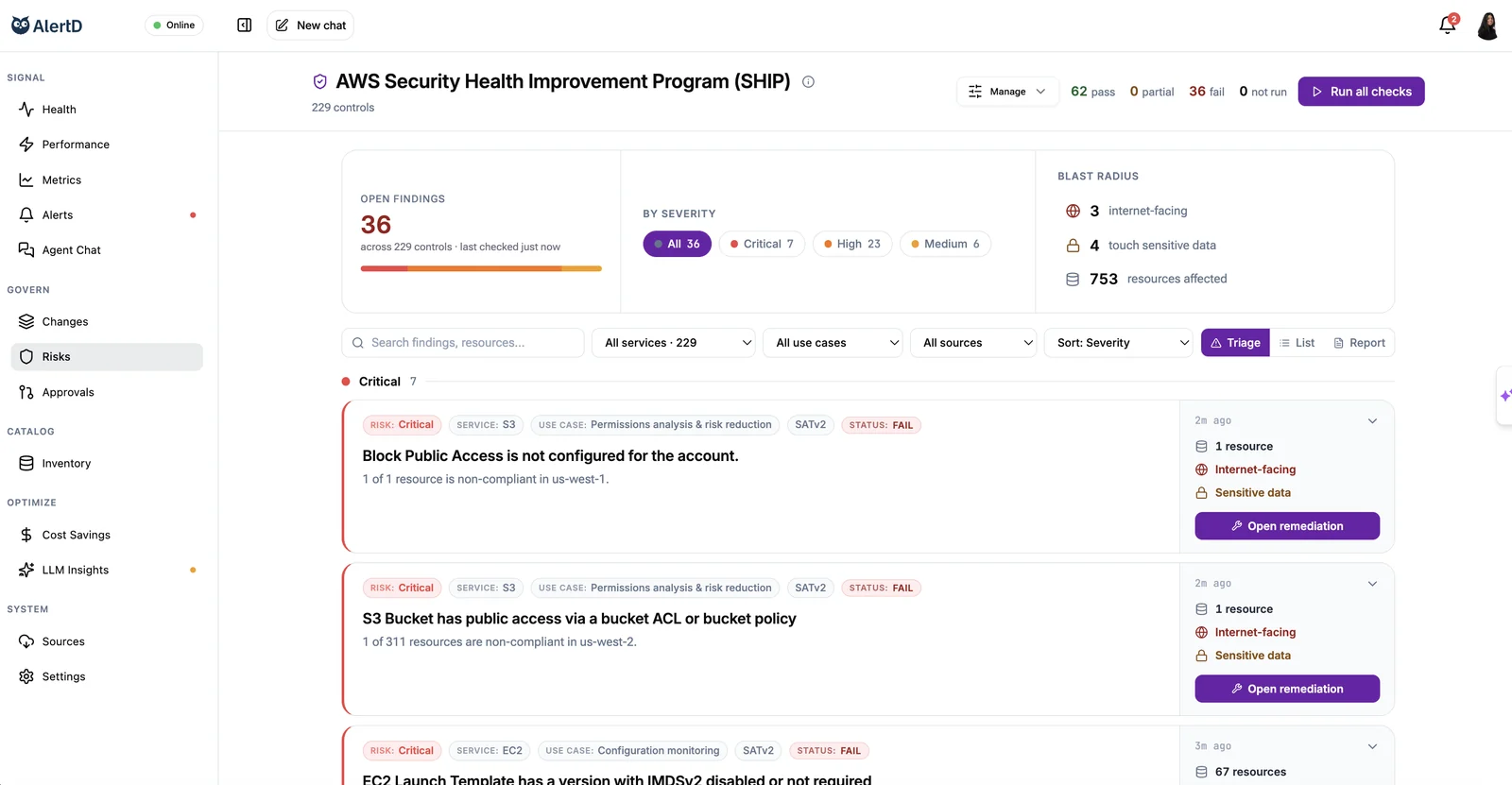Open All services 229 dropdown
The width and height of the screenshot is (1512, 785).
click(675, 343)
